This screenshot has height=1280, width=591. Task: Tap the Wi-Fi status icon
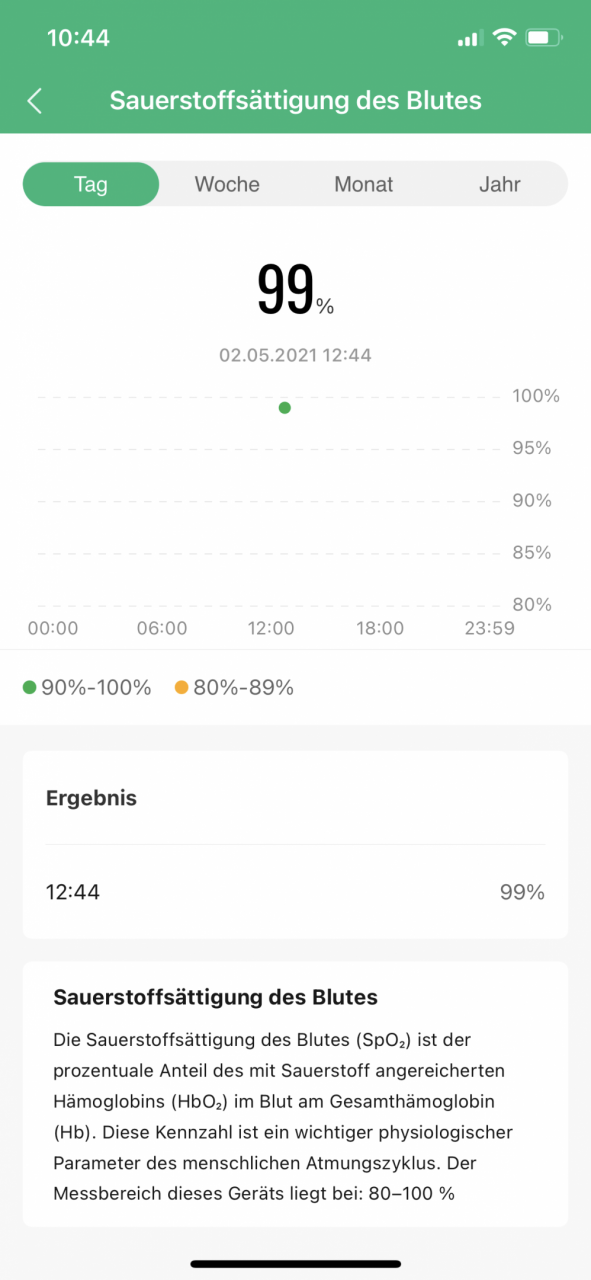pyautogui.click(x=504, y=38)
